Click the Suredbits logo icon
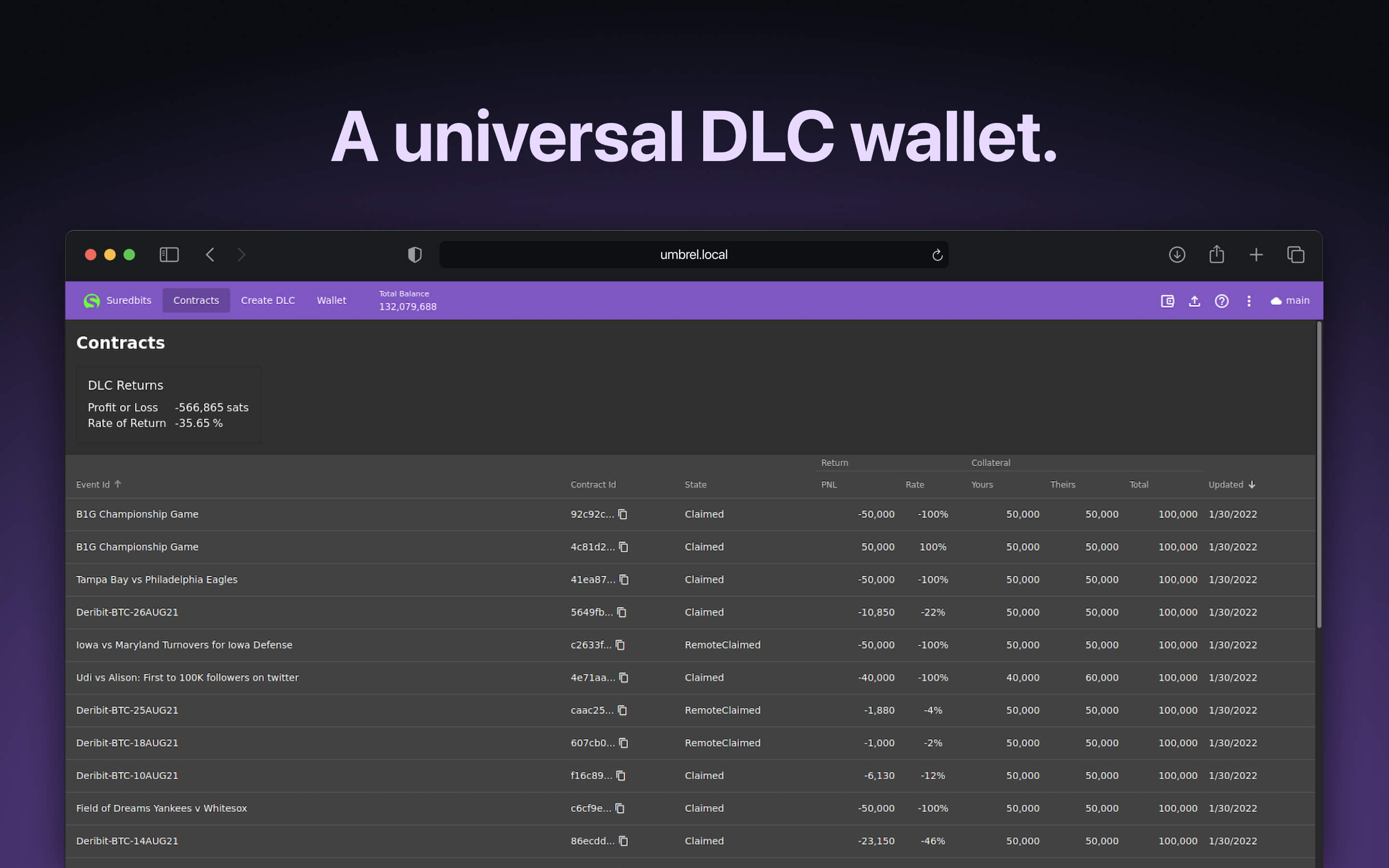This screenshot has height=868, width=1389. 91,300
